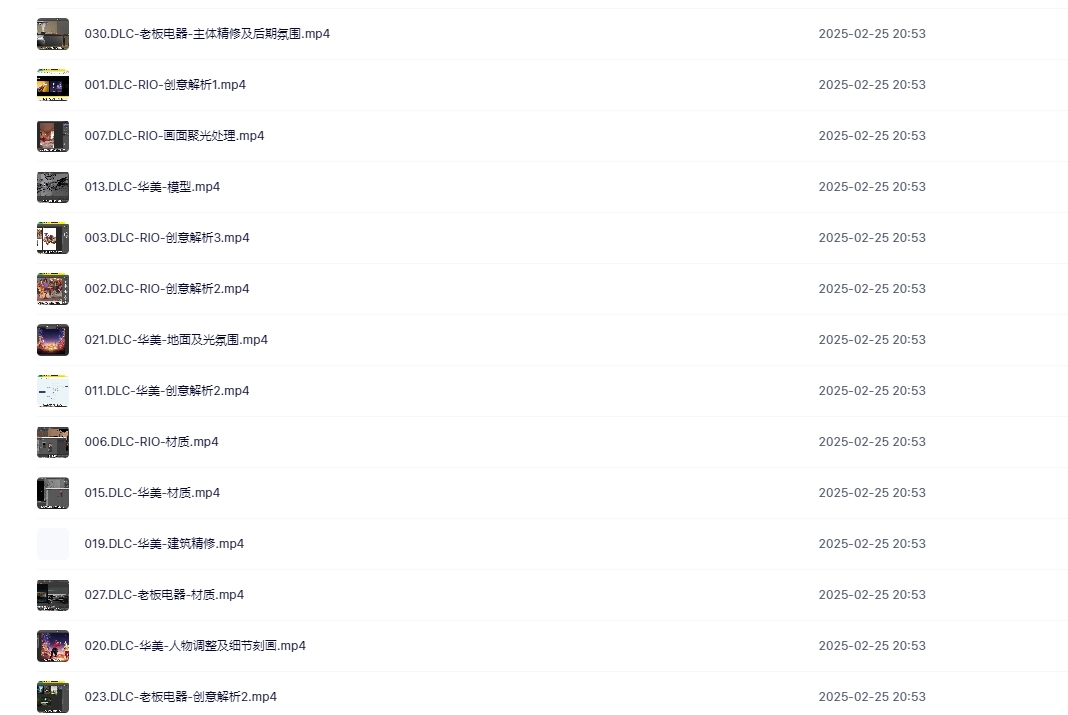1068x715 pixels.
Task: Open 021.DLC-华美-地面及光氛围.mp4 video thumbnail
Action: click(x=52, y=340)
